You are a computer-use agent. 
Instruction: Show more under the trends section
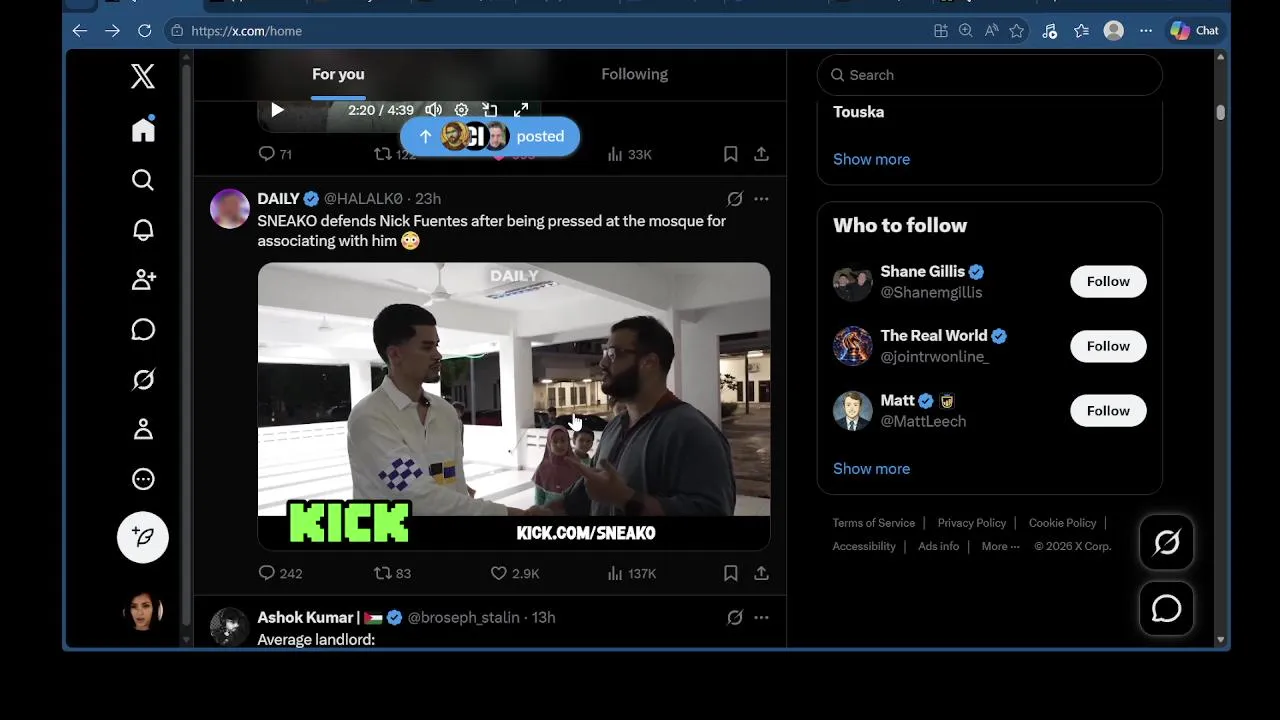[x=871, y=159]
